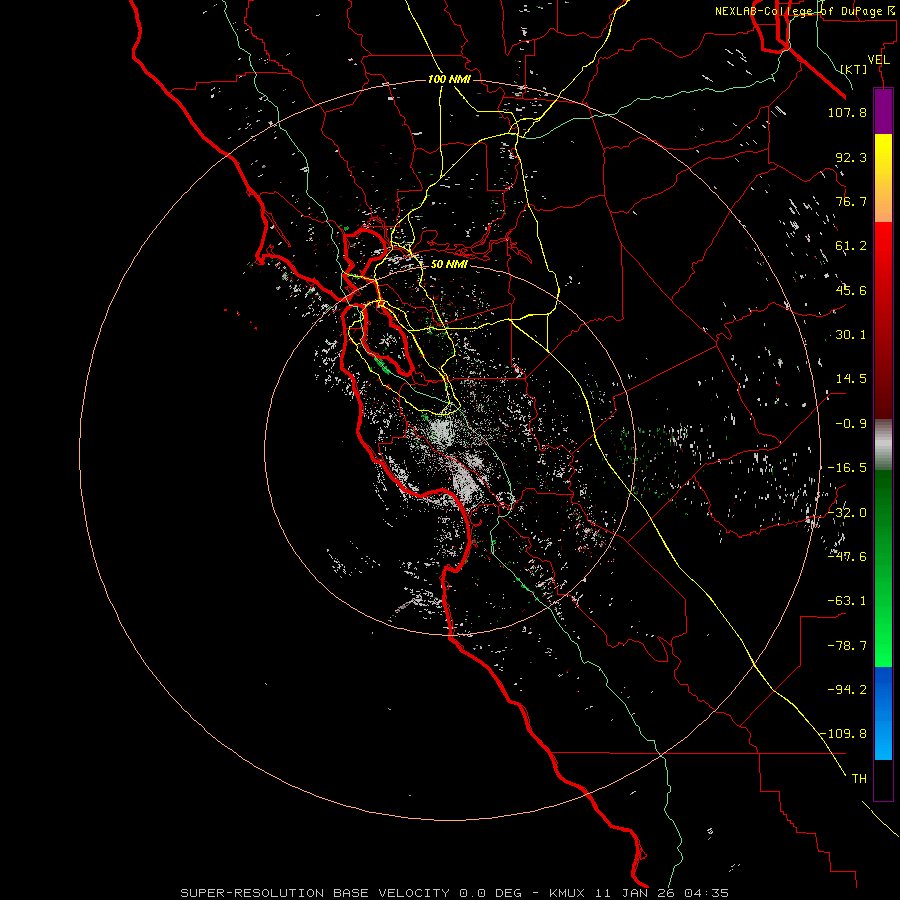Viewport: 900px width, 900px height.
Task: Click the VEL legend title
Action: [x=879, y=60]
